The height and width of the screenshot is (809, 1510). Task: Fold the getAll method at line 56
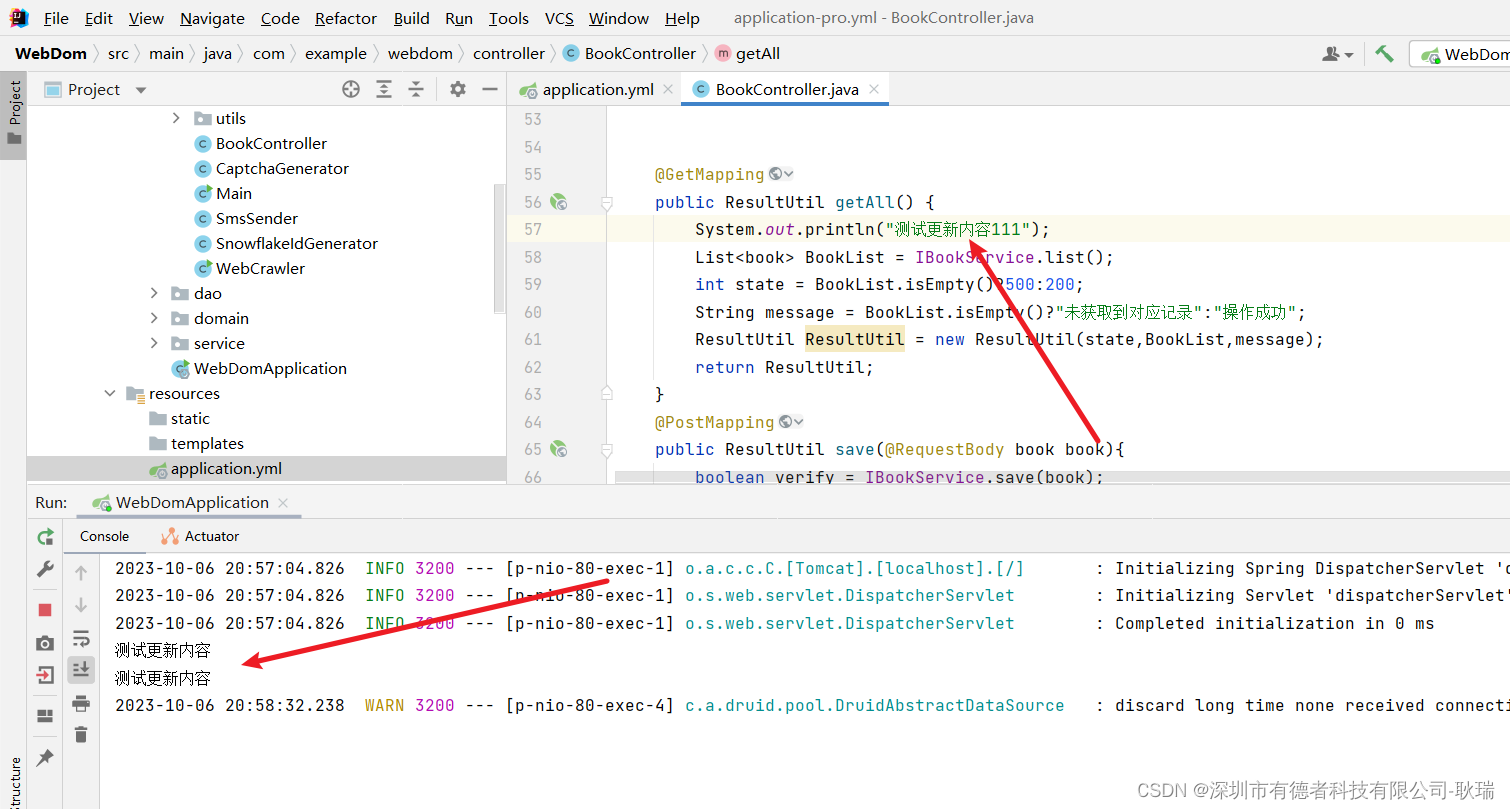[606, 202]
